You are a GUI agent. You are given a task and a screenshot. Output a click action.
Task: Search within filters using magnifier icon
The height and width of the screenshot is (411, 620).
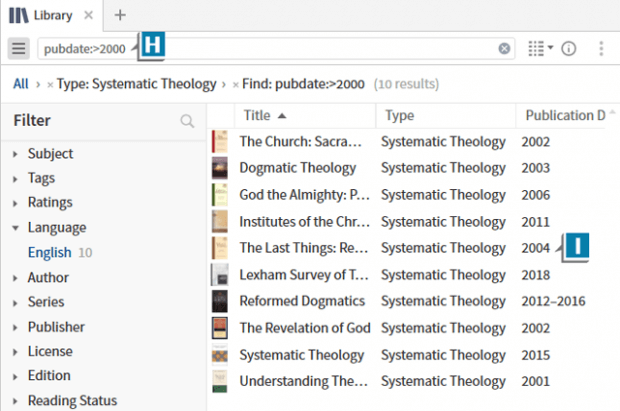click(186, 121)
